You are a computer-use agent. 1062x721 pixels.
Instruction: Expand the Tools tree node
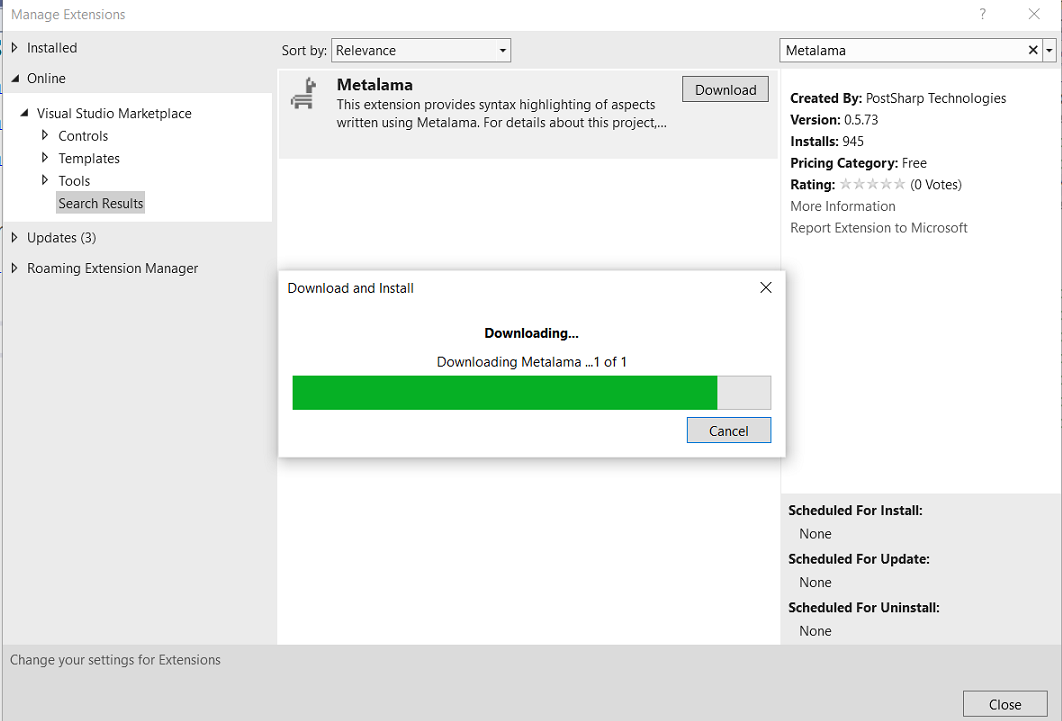point(45,181)
